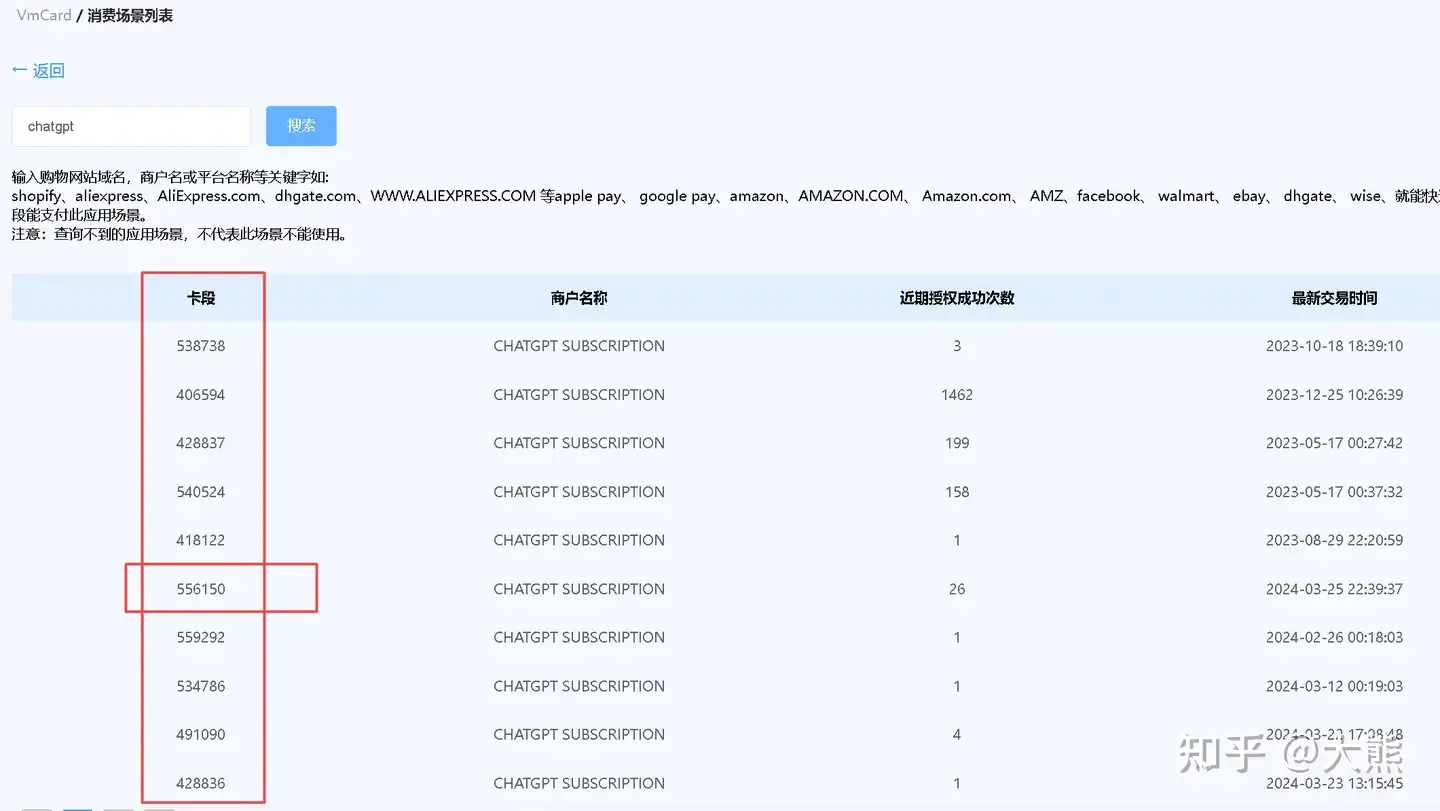Click the 卡段 column header
Screen dimensions: 1440x811
coord(201,298)
